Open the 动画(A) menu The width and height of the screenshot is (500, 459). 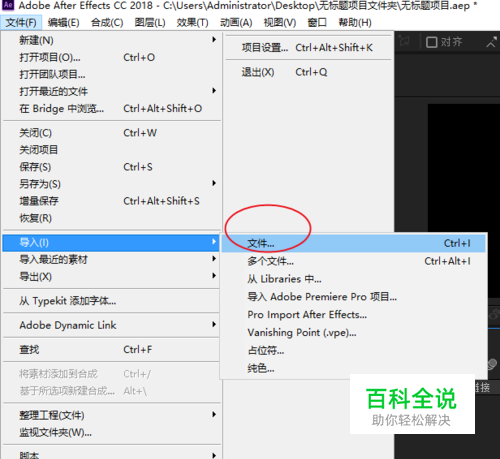(x=236, y=23)
